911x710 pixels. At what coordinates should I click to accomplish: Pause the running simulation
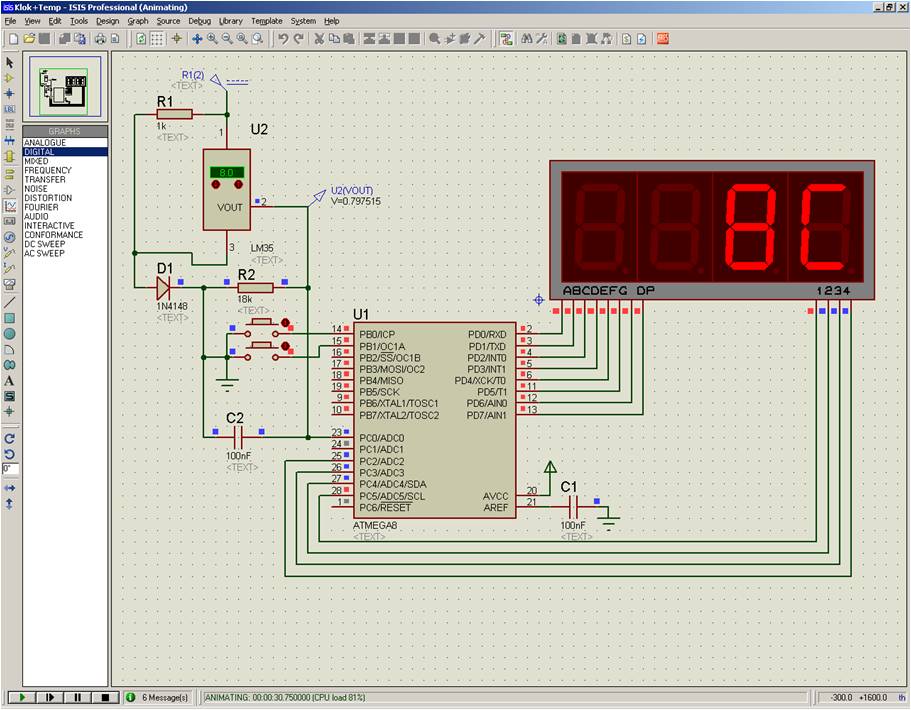click(x=77, y=697)
